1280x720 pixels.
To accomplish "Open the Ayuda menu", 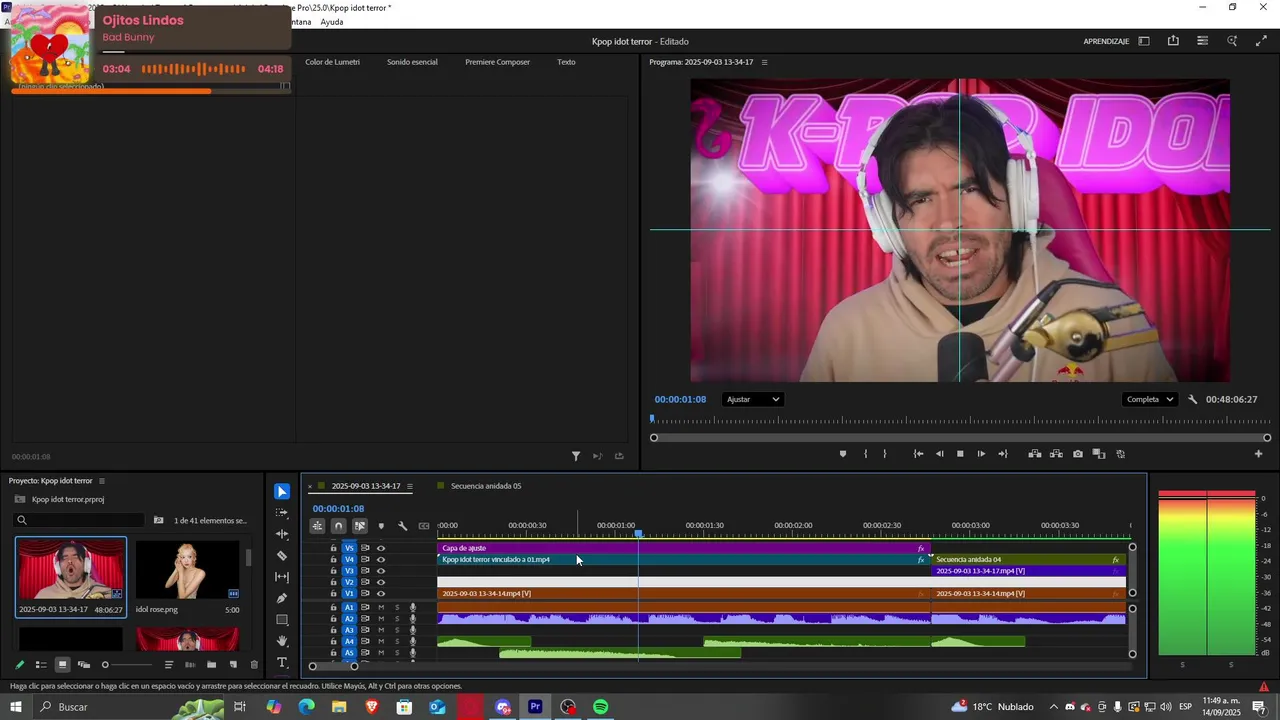I will click(x=332, y=22).
